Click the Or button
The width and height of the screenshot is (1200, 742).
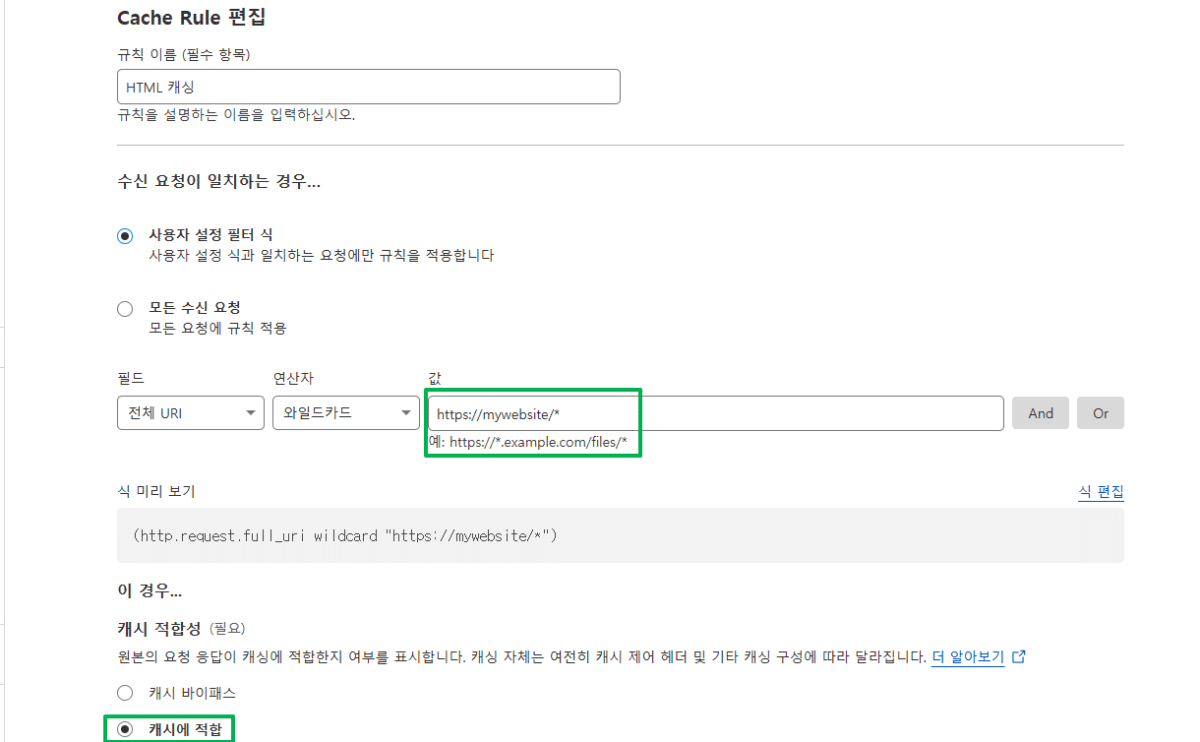coord(1100,413)
